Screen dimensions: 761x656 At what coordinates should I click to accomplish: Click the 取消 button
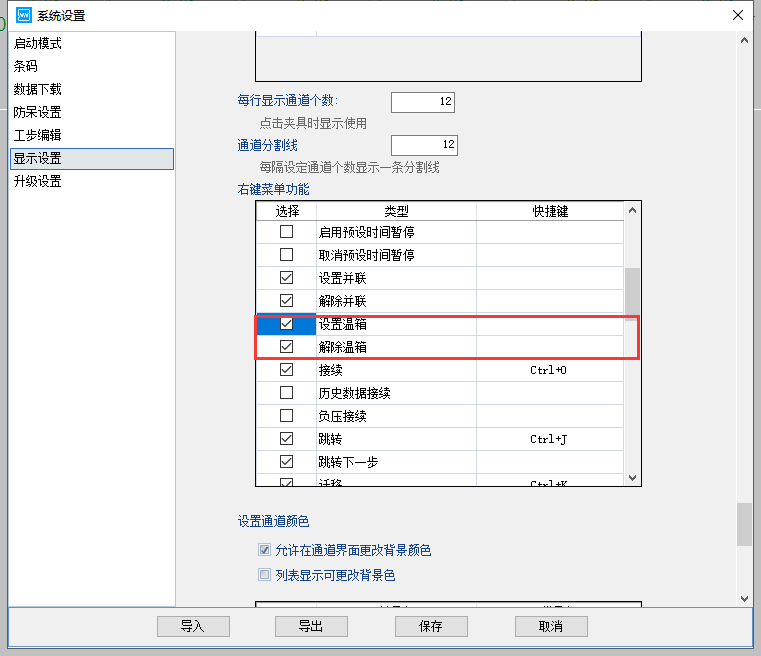point(551,626)
